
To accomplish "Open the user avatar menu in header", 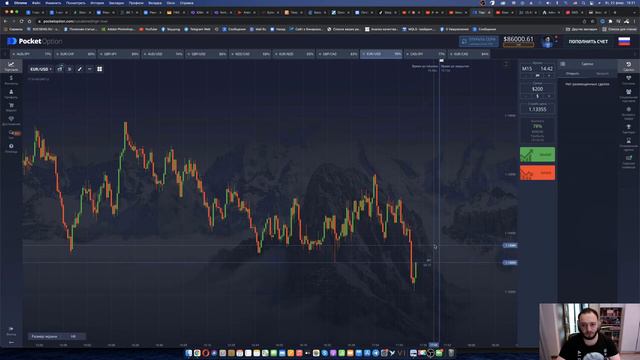I will [x=547, y=41].
